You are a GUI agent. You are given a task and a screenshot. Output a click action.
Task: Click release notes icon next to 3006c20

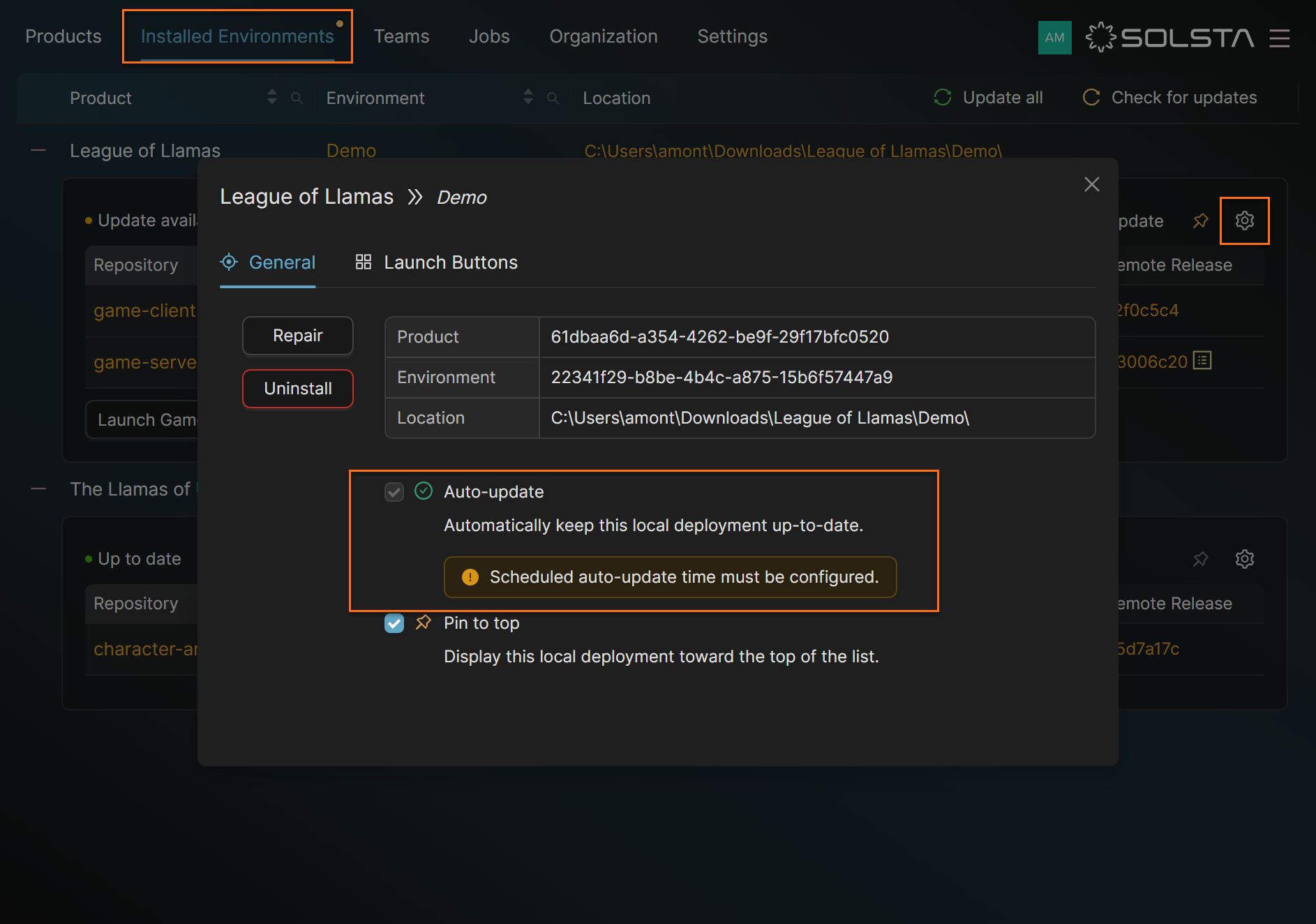(1202, 361)
